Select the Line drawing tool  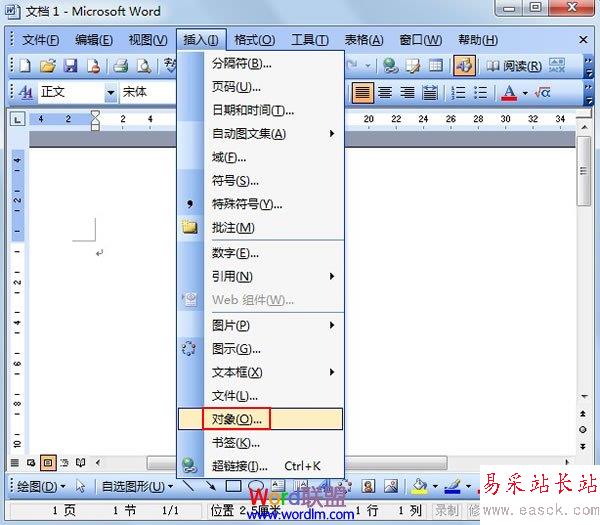188,486
